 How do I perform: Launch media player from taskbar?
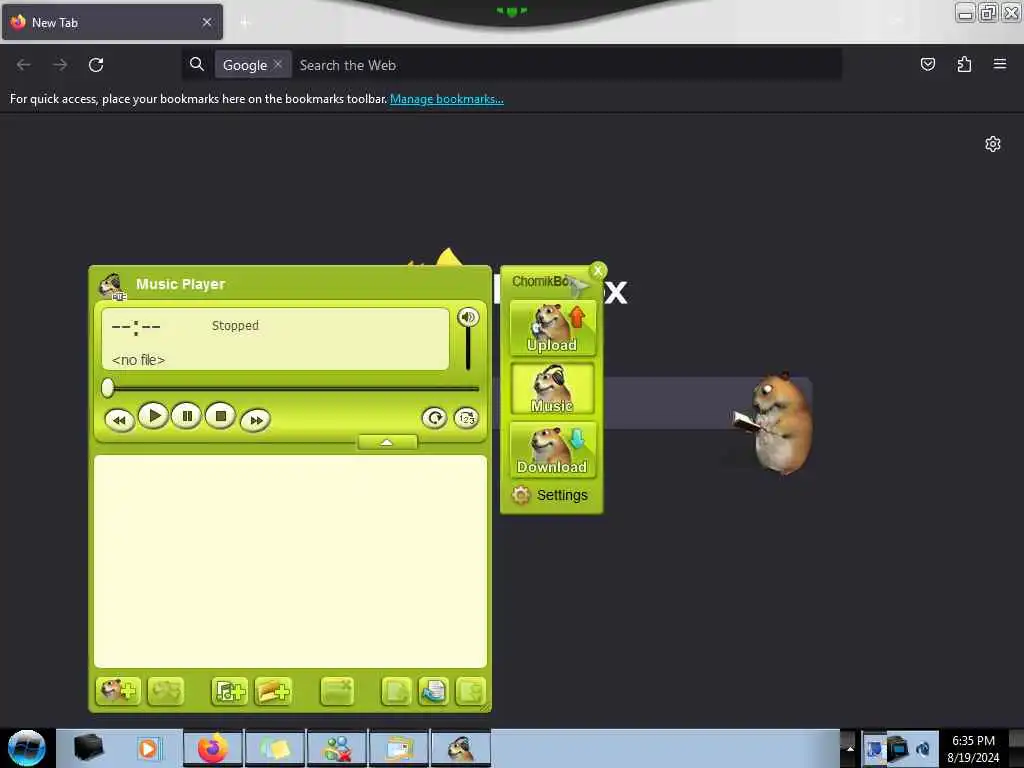[148, 748]
